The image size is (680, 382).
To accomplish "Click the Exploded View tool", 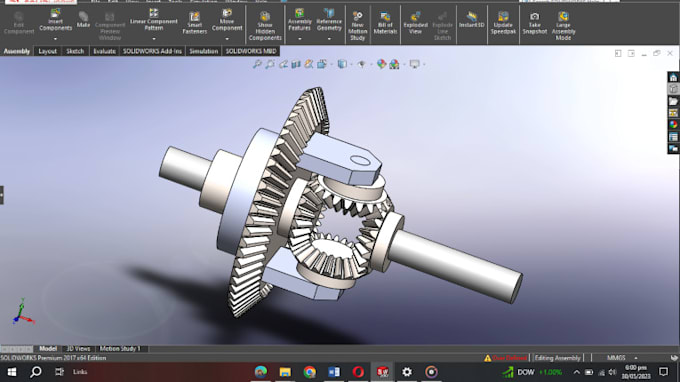I will point(415,23).
